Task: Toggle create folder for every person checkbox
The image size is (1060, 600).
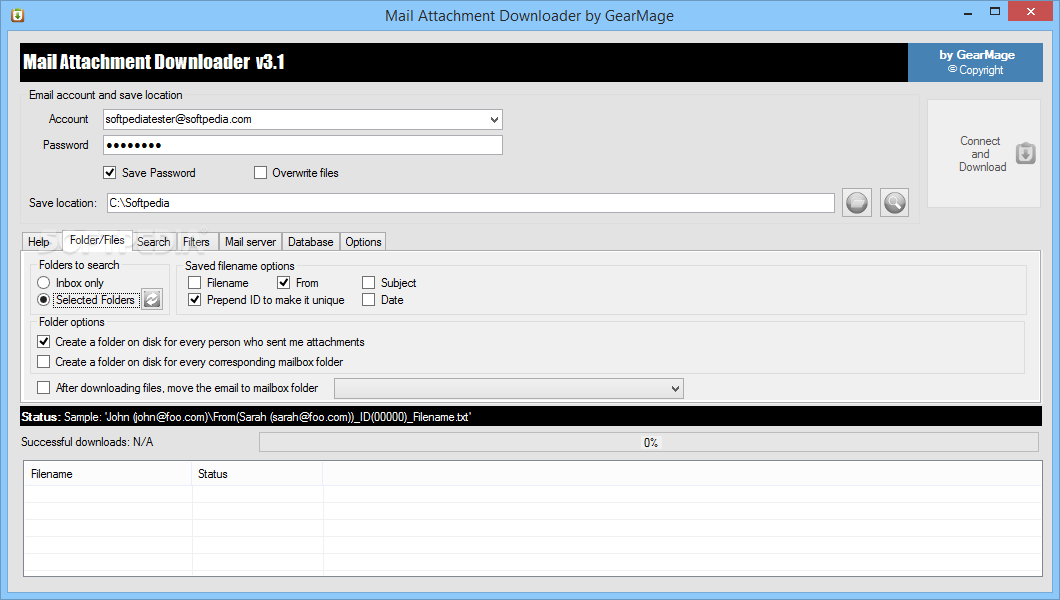Action: [x=44, y=342]
